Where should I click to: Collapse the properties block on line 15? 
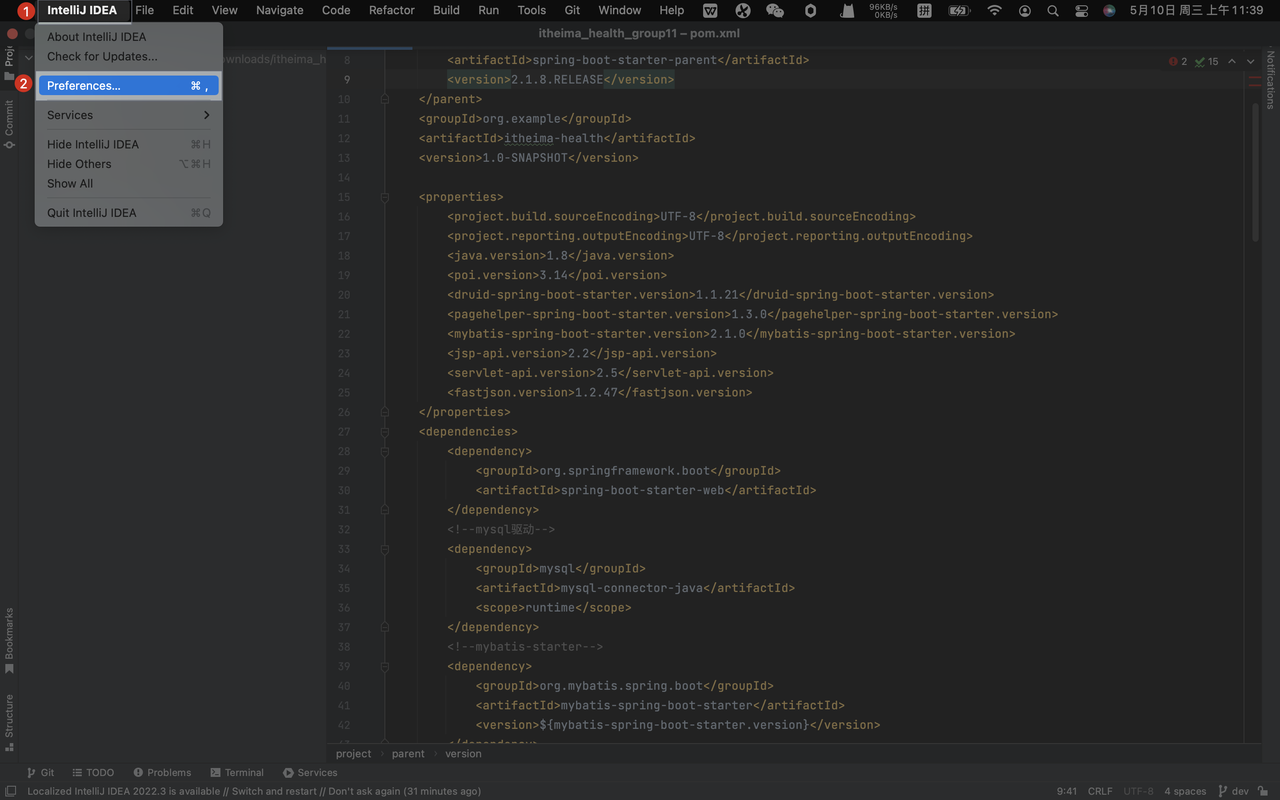coord(384,196)
